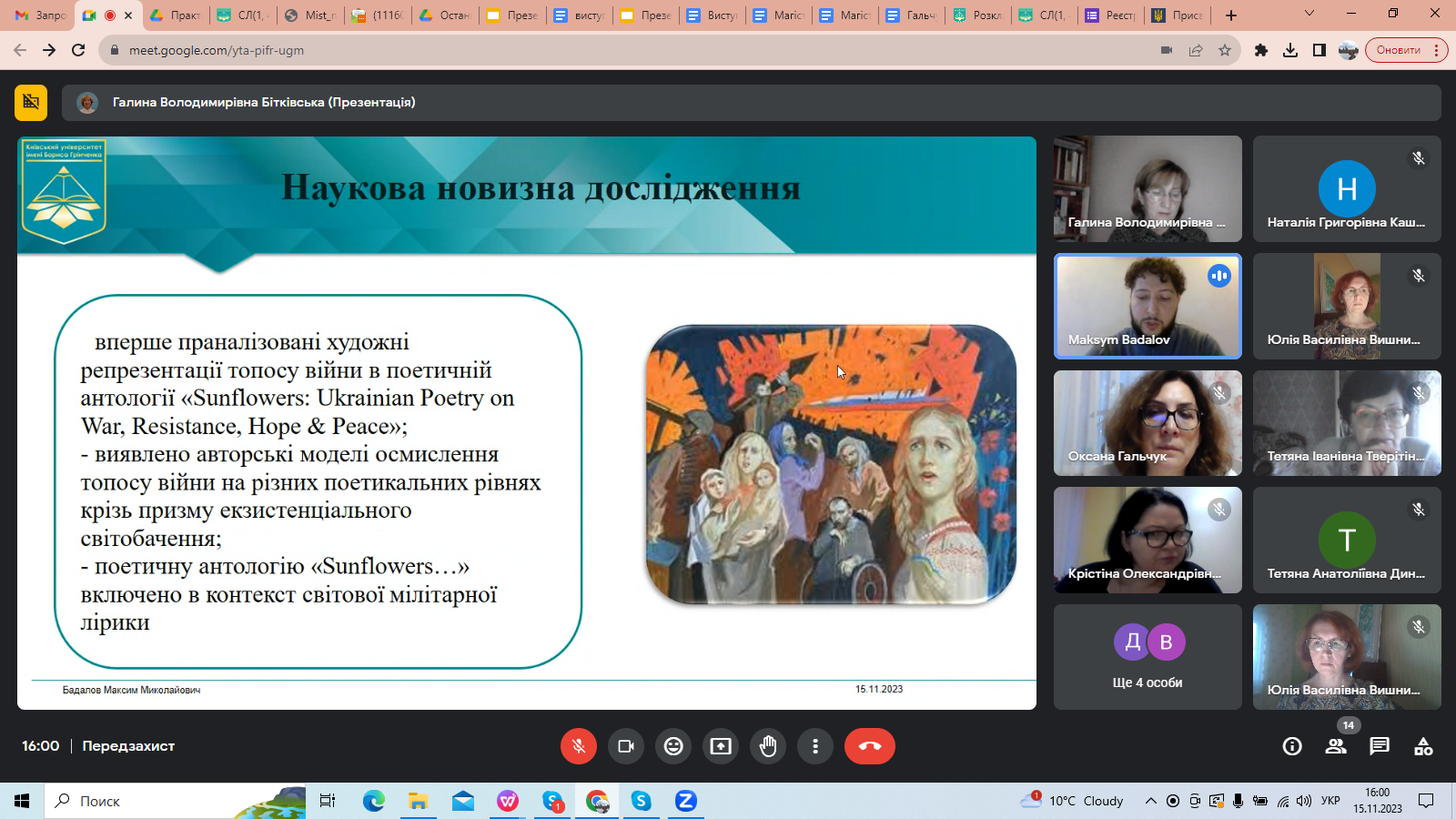Bookmark this page with star icon

1225,50
